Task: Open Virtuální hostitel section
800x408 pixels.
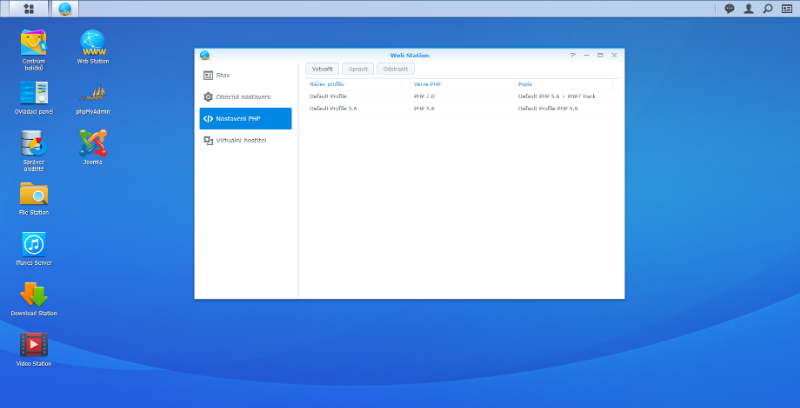Action: [245, 140]
